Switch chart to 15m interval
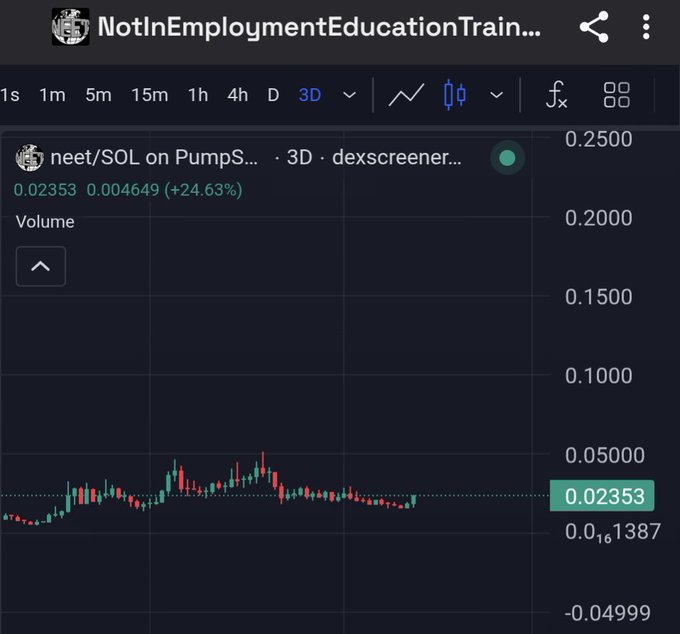The height and width of the screenshot is (634, 680). [150, 95]
